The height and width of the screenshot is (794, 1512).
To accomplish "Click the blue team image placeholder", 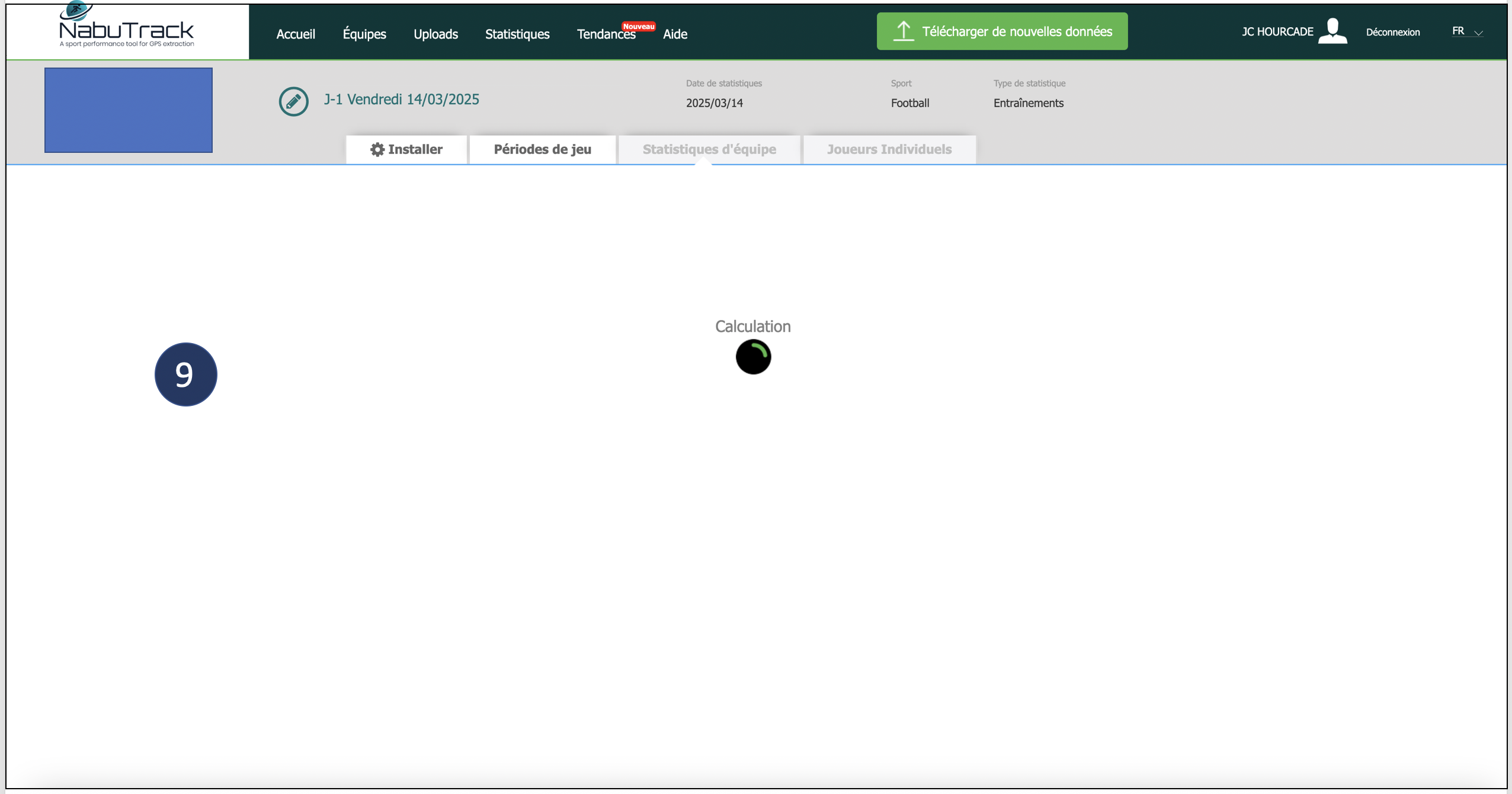I will (129, 110).
